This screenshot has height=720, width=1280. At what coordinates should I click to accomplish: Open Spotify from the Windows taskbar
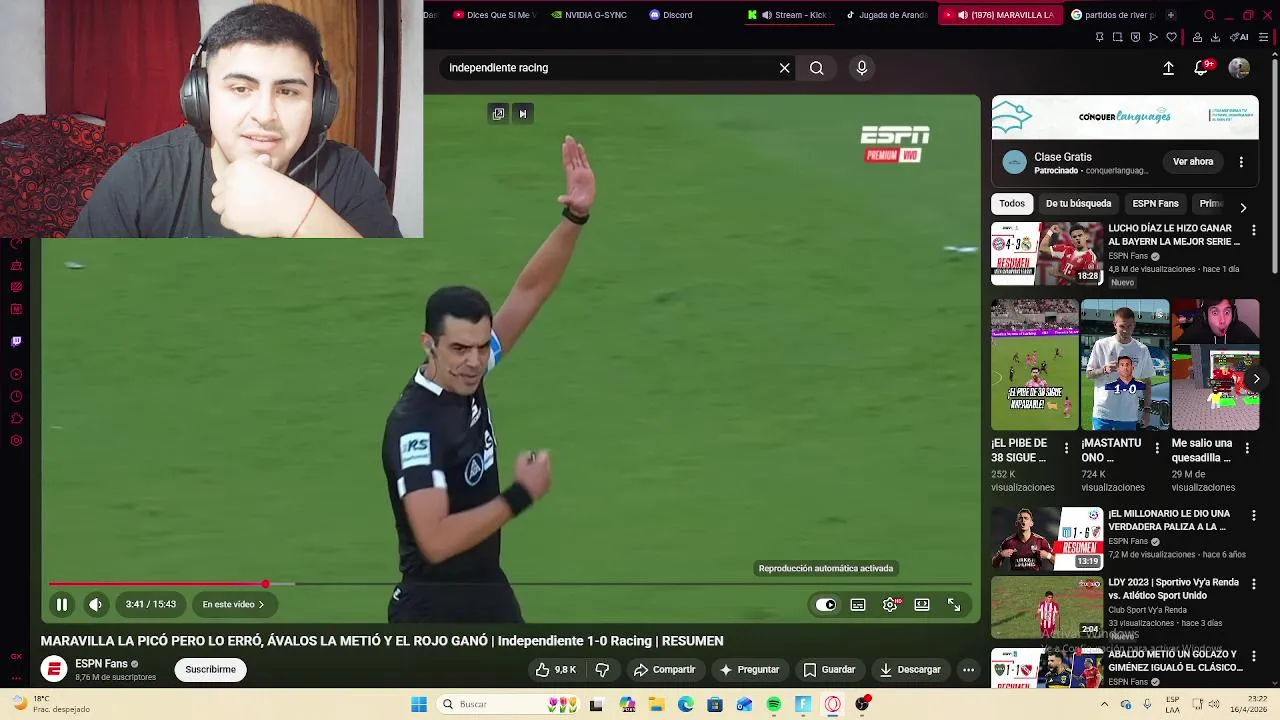click(x=774, y=705)
